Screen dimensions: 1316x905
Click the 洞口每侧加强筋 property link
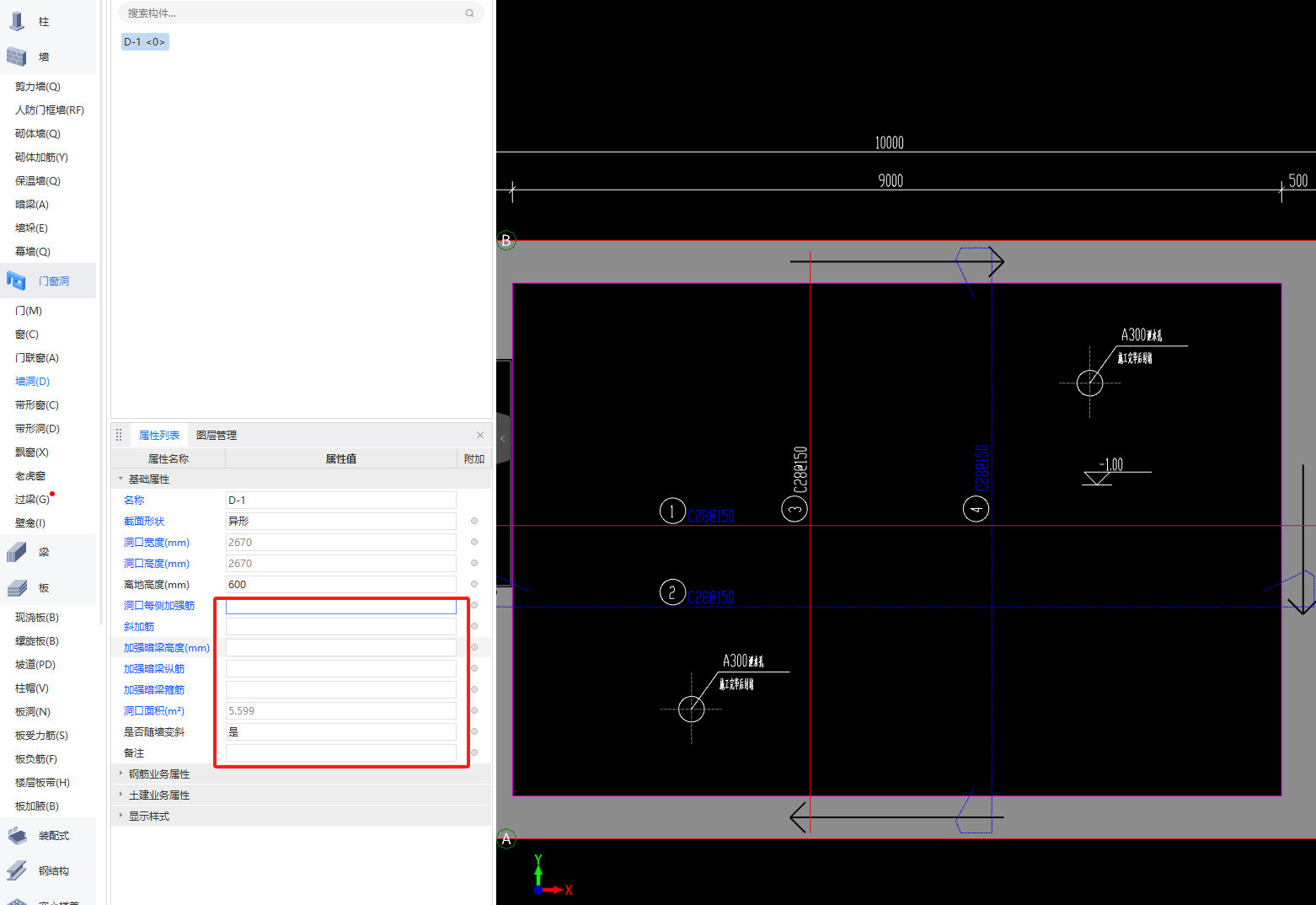159,605
